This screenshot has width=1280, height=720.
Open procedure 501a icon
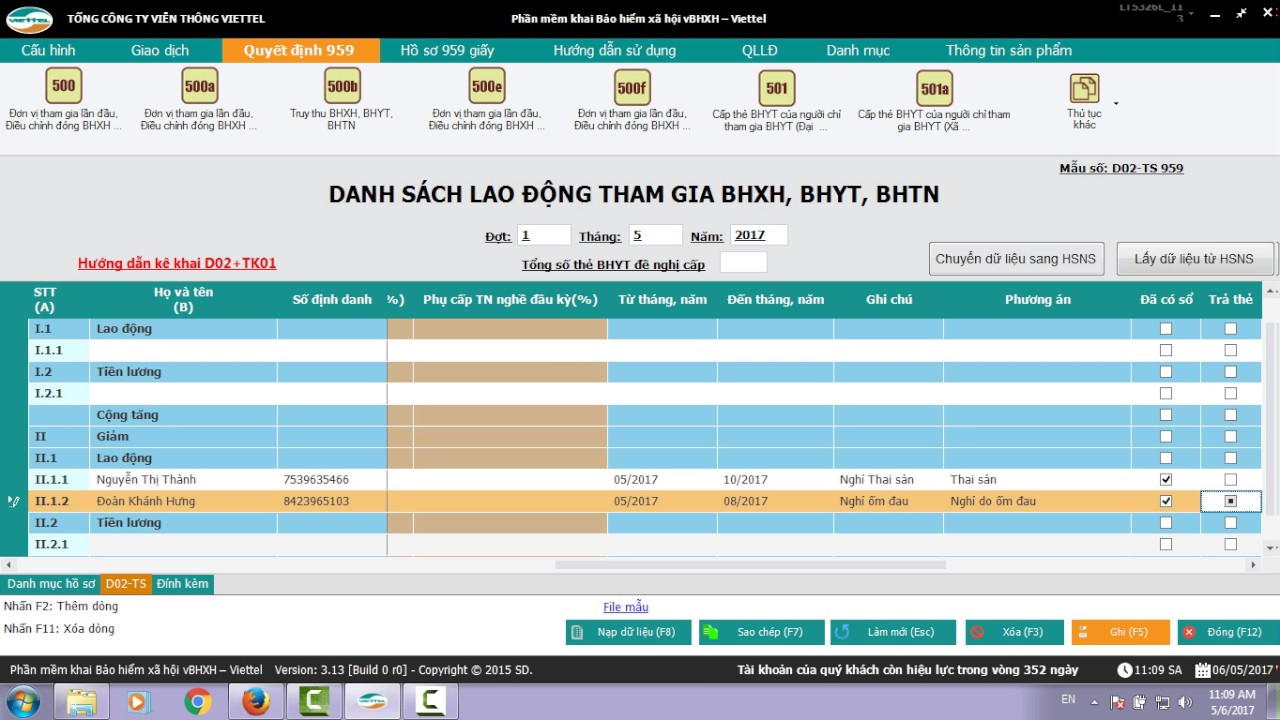click(x=934, y=88)
